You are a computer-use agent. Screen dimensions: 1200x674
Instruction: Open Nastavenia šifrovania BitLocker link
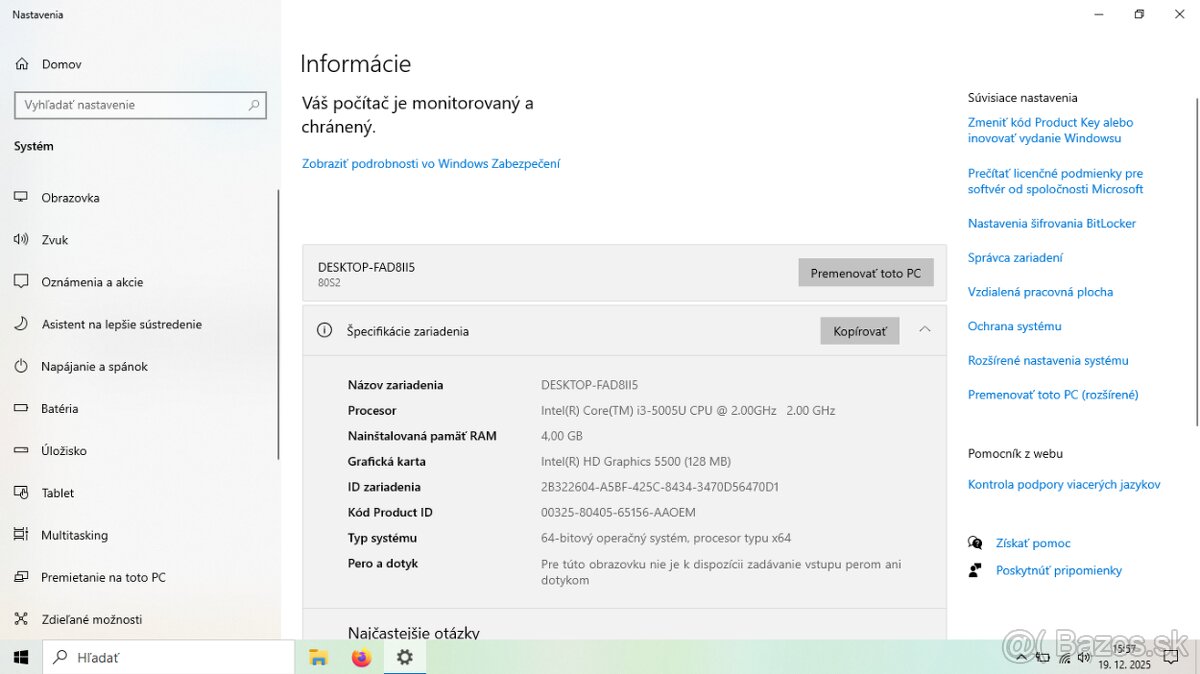click(x=1051, y=223)
